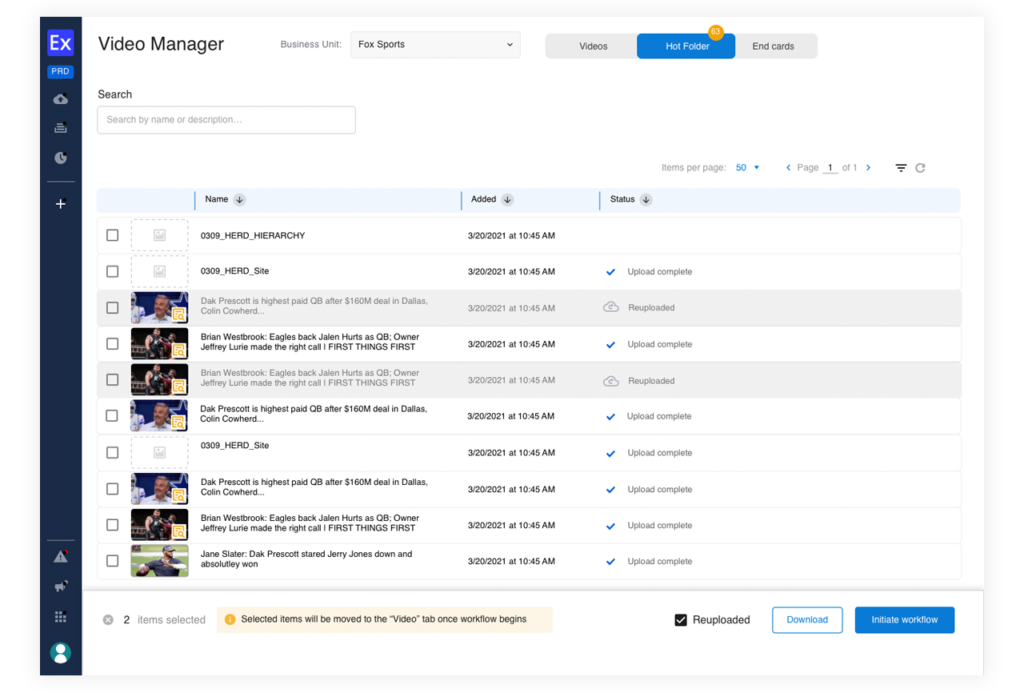
Task: Sort by the Added column arrow
Action: coord(507,200)
